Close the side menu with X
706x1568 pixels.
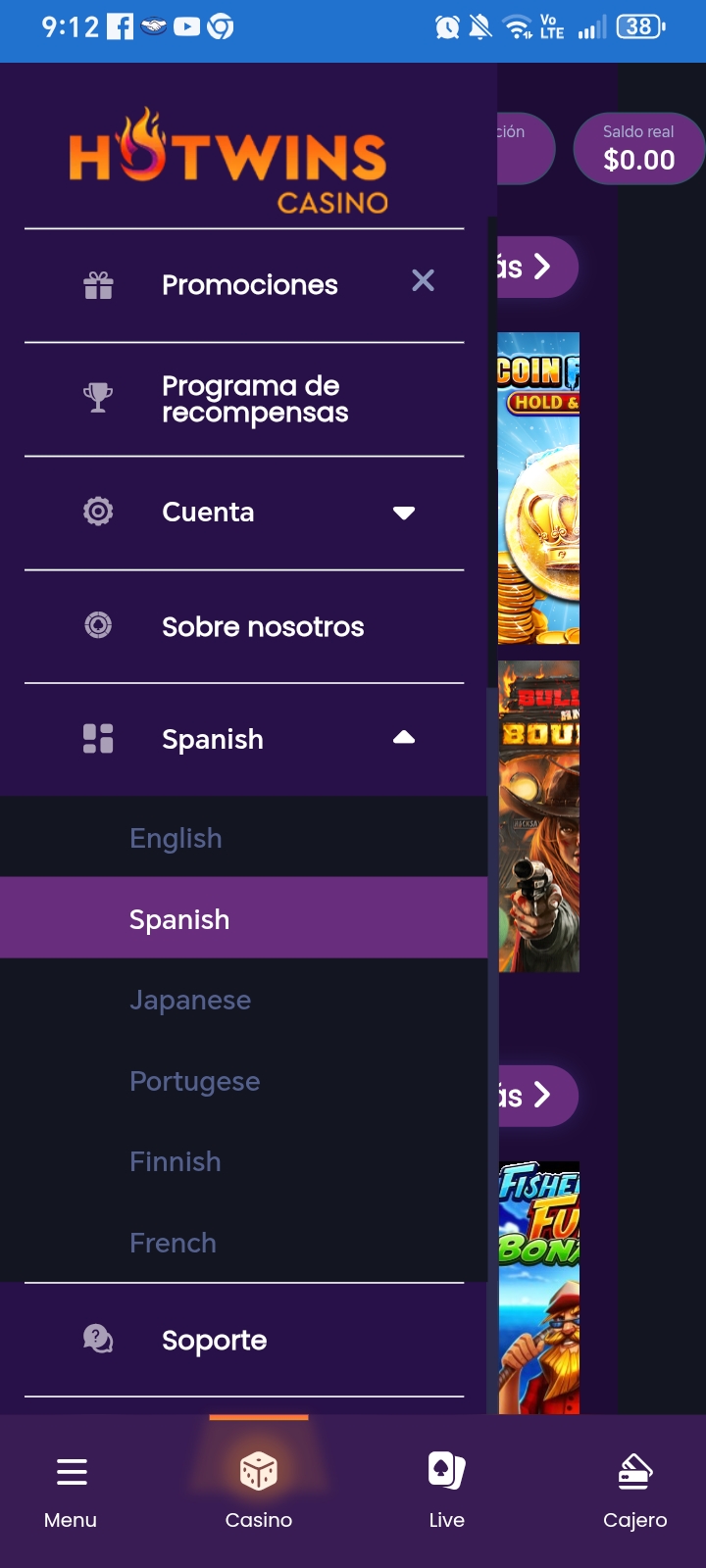(x=423, y=281)
